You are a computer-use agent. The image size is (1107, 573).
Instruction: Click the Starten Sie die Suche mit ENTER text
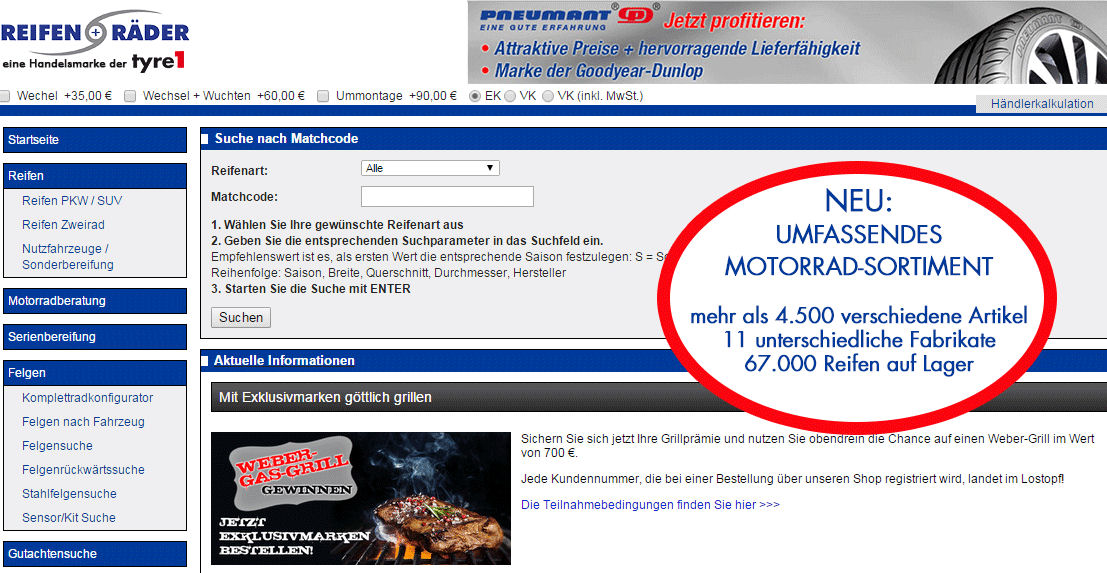point(311,289)
